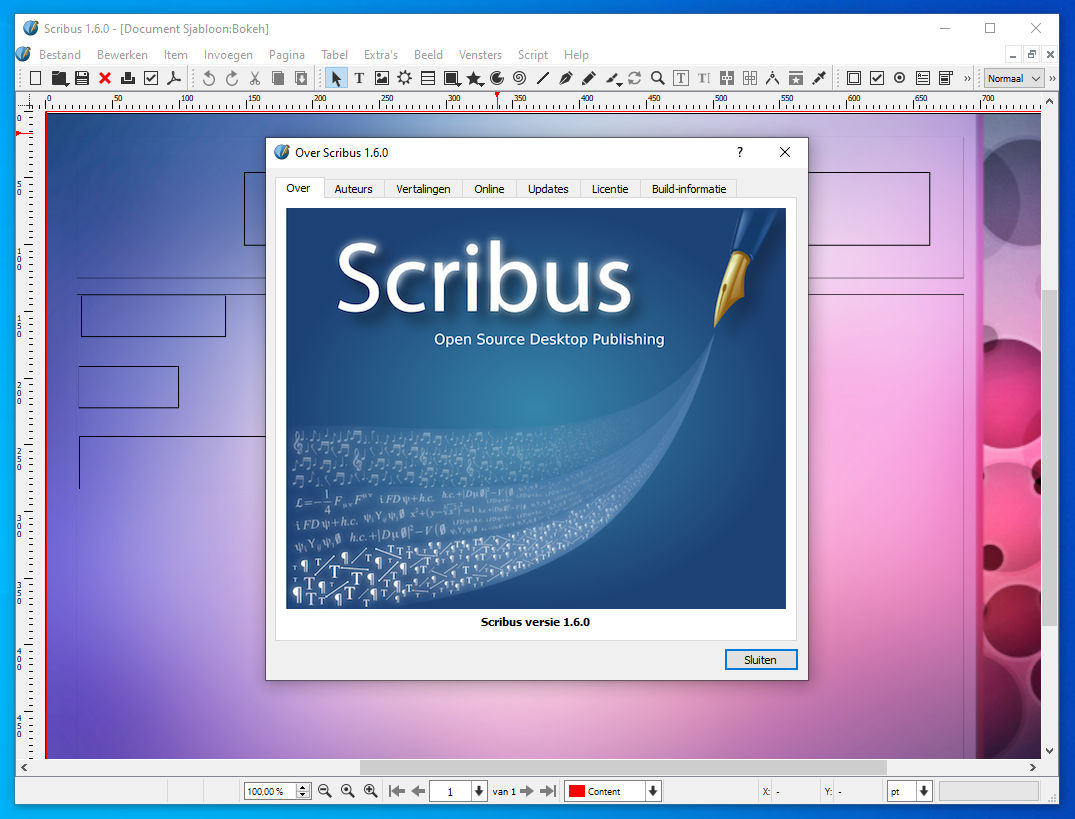The height and width of the screenshot is (819, 1075).
Task: Click the Sluiten button
Action: tap(760, 660)
